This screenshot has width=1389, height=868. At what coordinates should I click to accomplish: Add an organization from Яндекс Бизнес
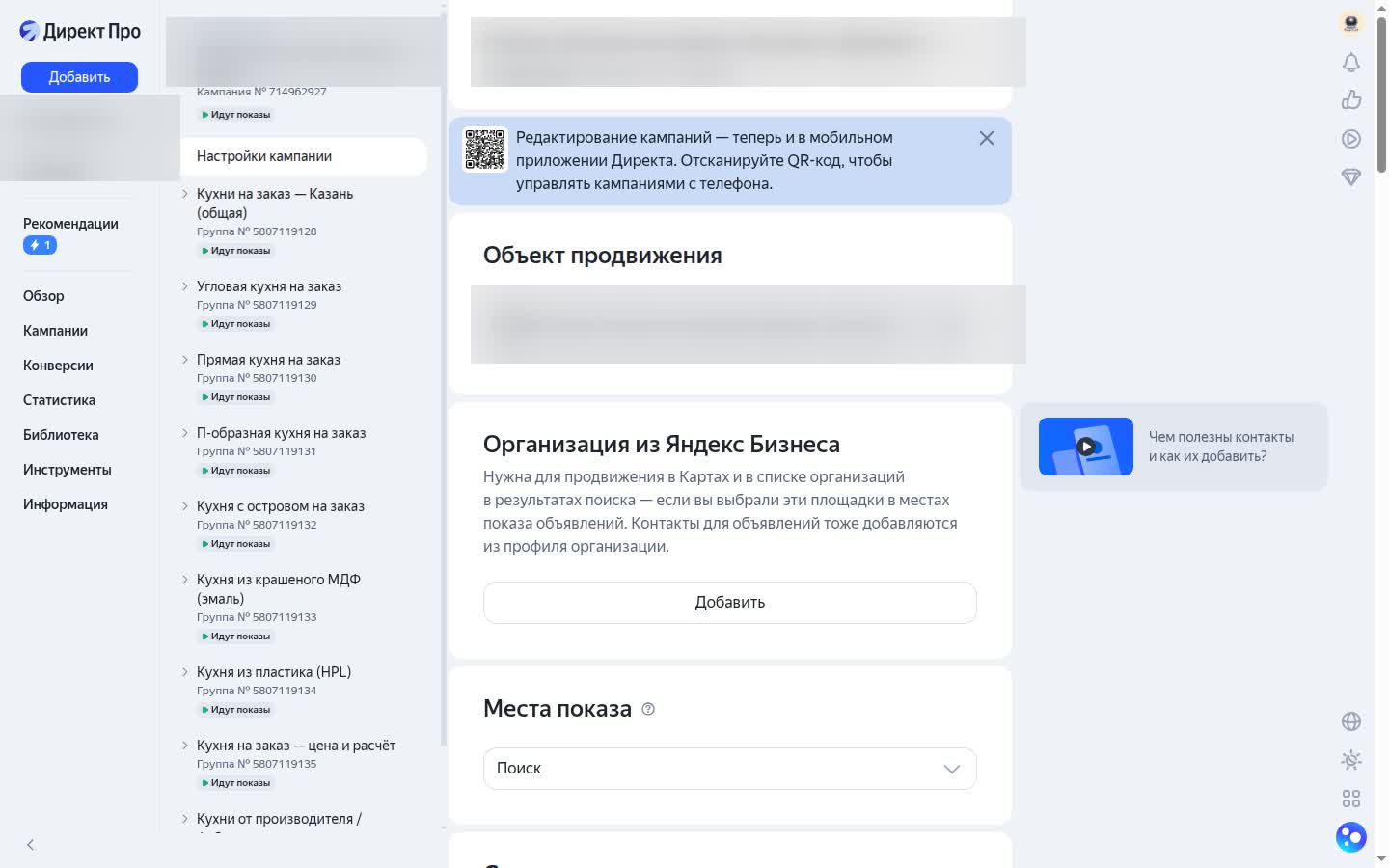pyautogui.click(x=730, y=603)
